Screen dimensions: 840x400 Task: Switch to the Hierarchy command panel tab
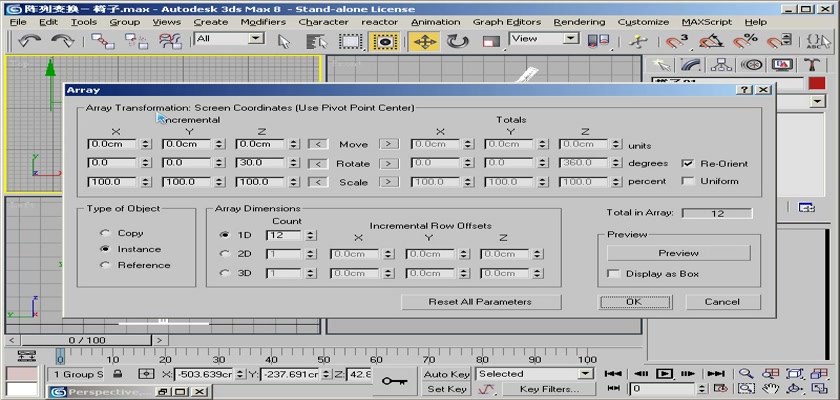coord(722,65)
